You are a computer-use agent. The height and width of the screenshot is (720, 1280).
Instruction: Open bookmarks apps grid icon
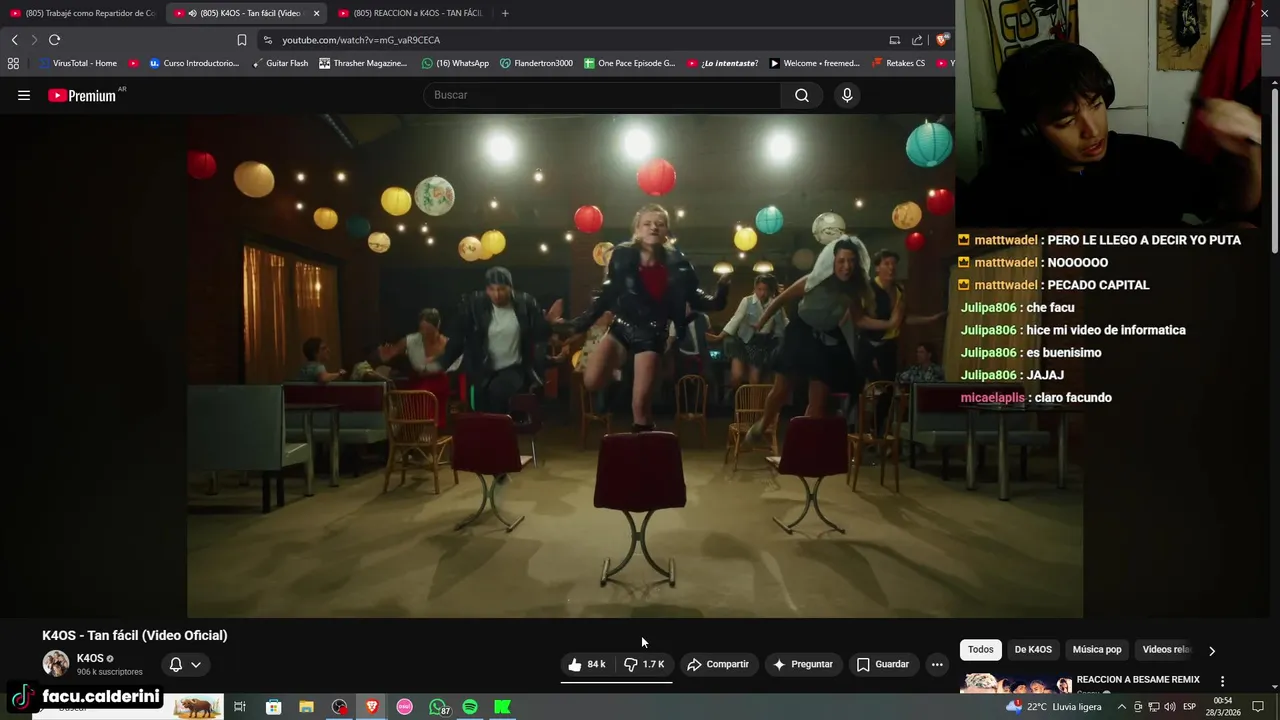(x=13, y=63)
